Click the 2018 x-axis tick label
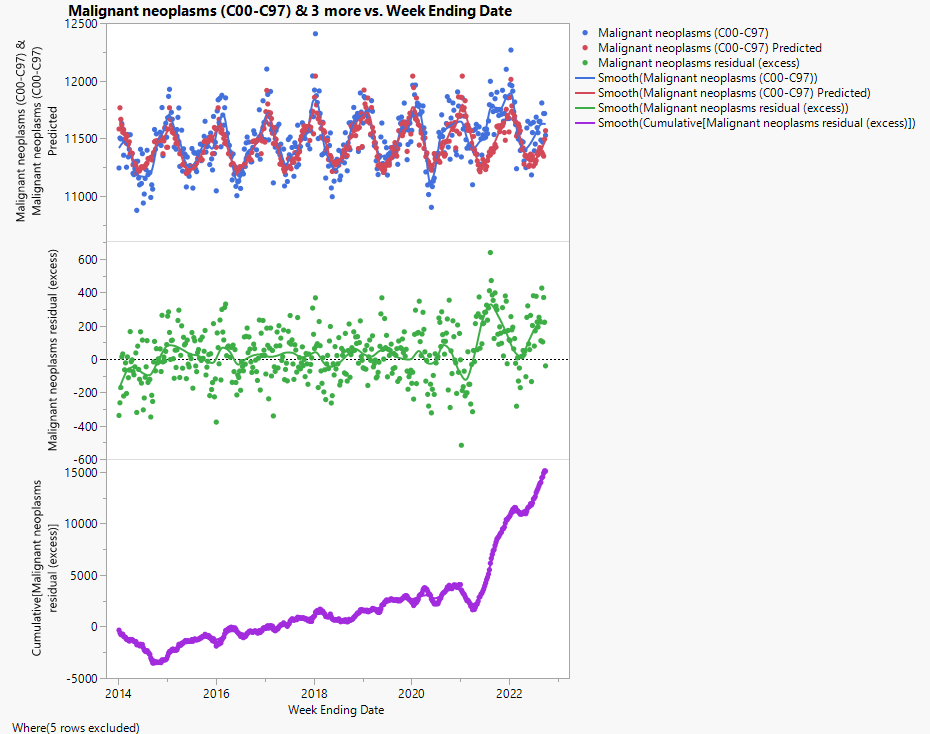 314,694
